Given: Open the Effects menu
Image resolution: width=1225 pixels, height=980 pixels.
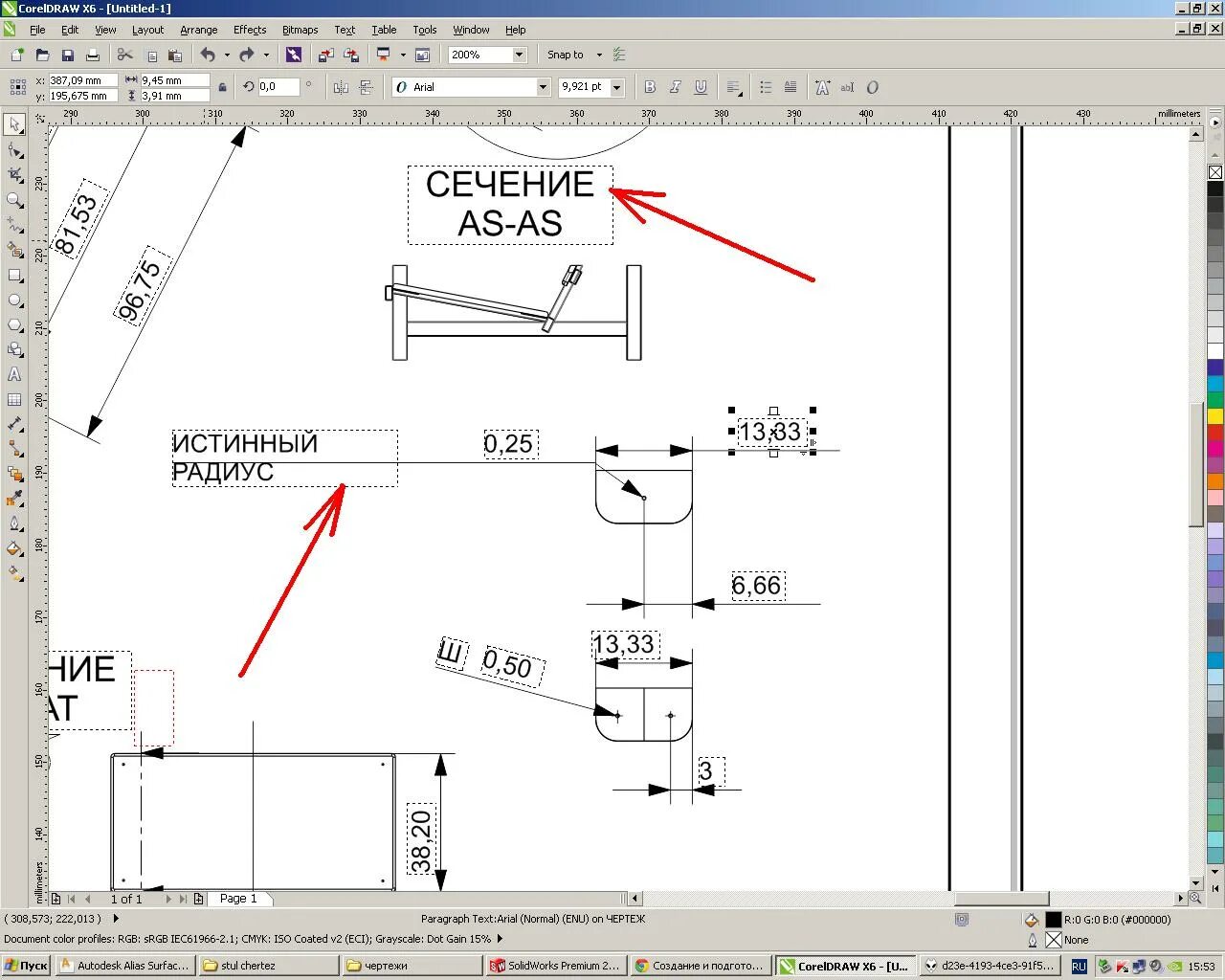Looking at the screenshot, I should point(250,30).
